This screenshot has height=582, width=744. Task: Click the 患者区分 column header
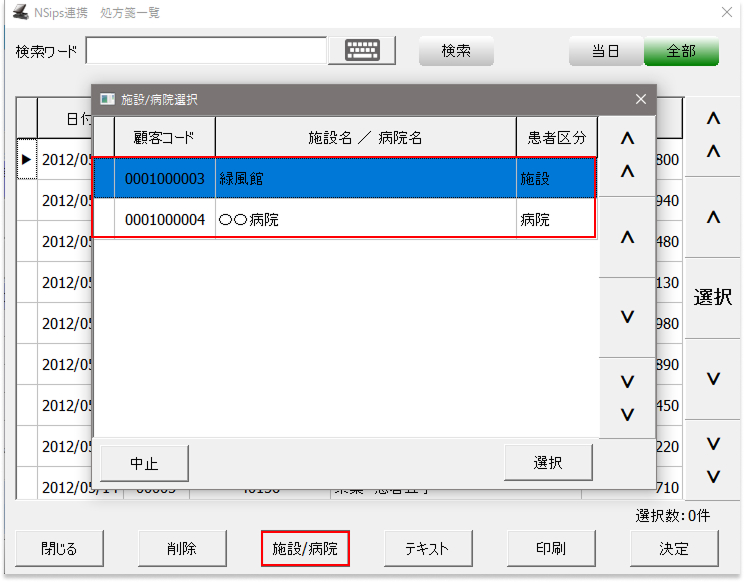coord(557,137)
